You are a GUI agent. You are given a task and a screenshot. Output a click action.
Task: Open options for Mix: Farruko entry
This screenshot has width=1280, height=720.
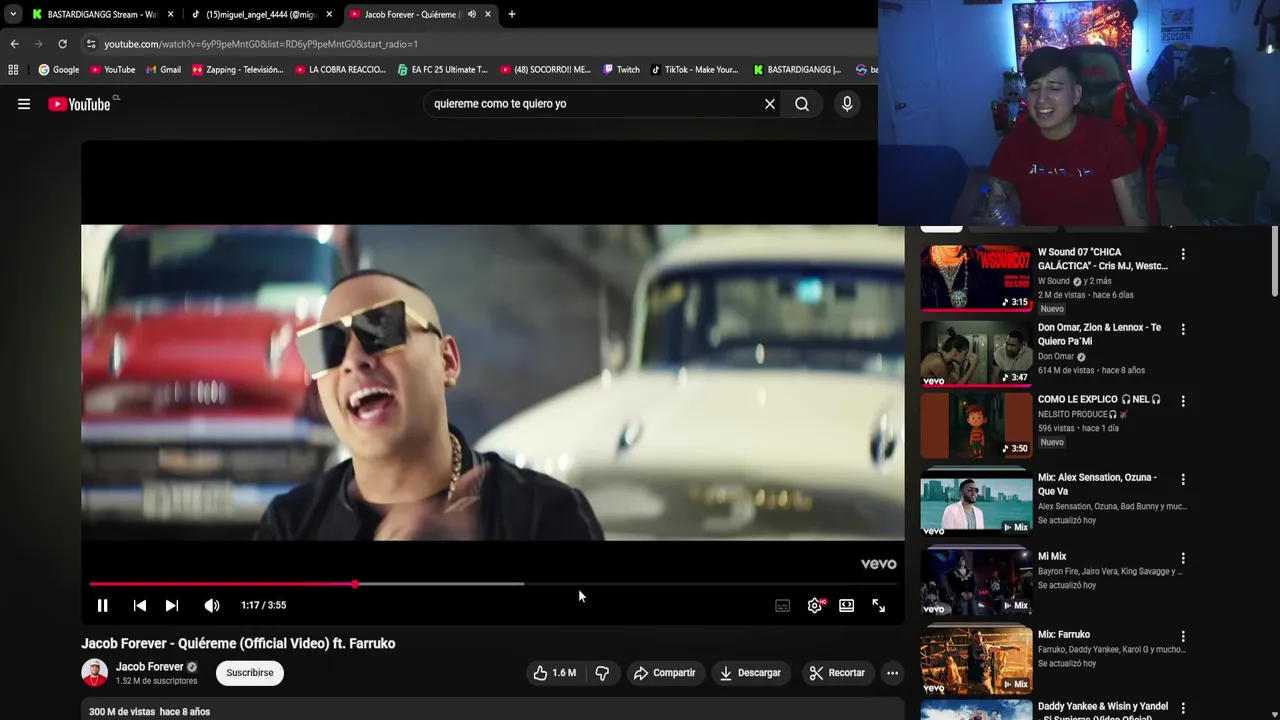coord(1183,636)
